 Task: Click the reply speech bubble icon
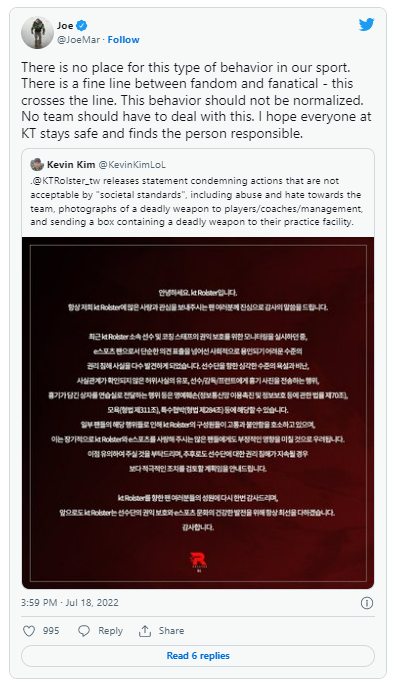pyautogui.click(x=84, y=631)
